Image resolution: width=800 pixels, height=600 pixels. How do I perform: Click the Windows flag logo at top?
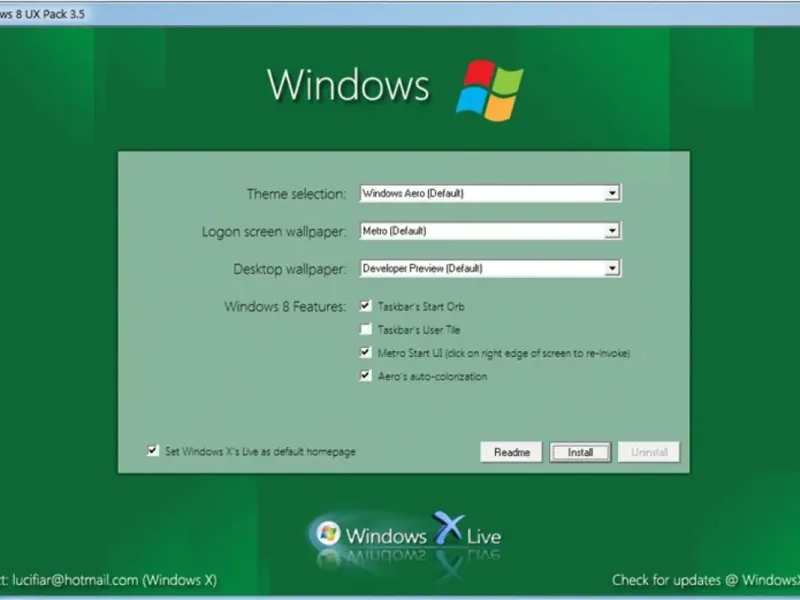point(489,91)
